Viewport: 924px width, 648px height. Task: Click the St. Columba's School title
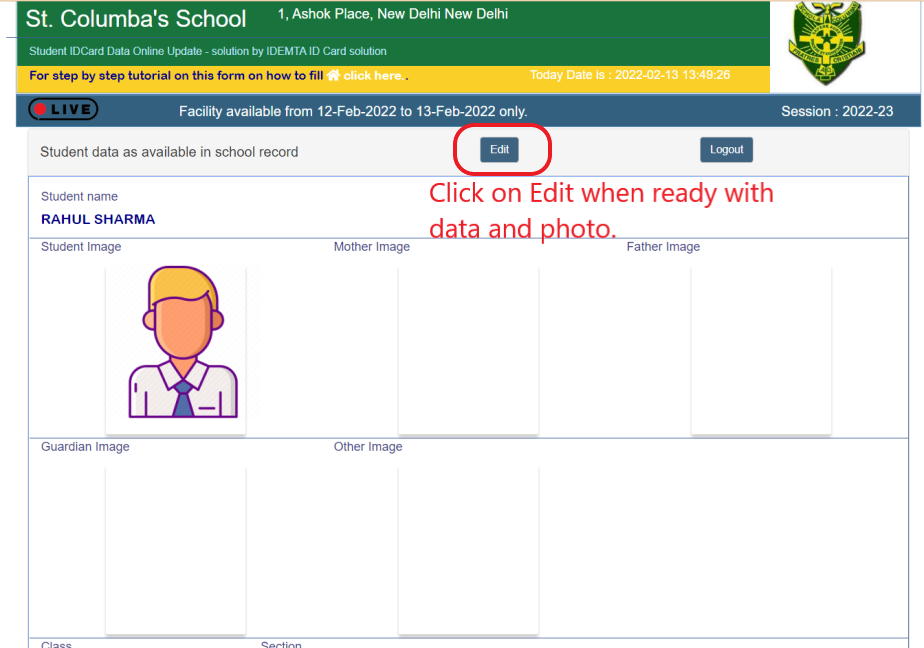coord(136,19)
